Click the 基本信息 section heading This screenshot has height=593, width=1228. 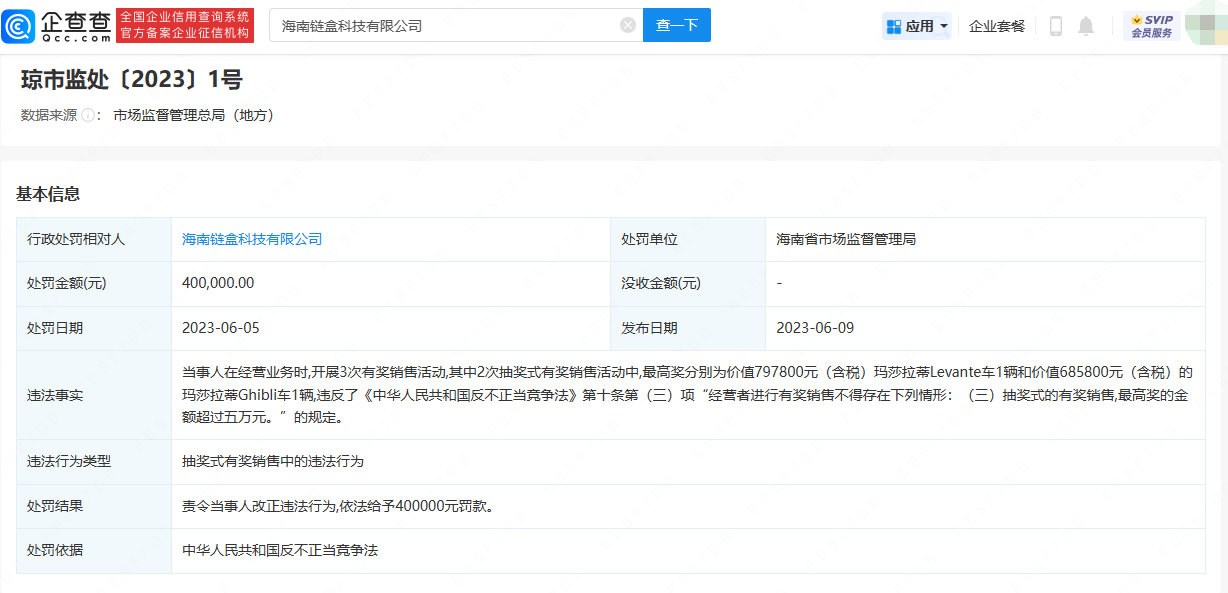pyautogui.click(x=48, y=194)
